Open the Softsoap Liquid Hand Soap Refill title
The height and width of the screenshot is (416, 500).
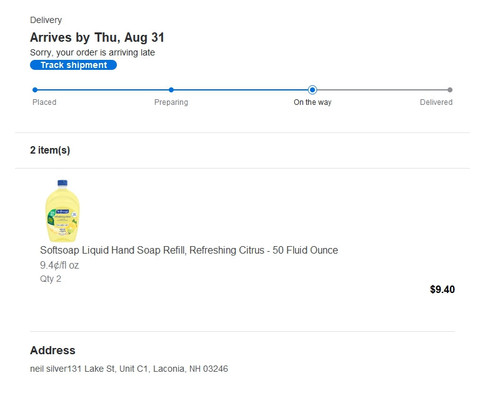coord(189,250)
